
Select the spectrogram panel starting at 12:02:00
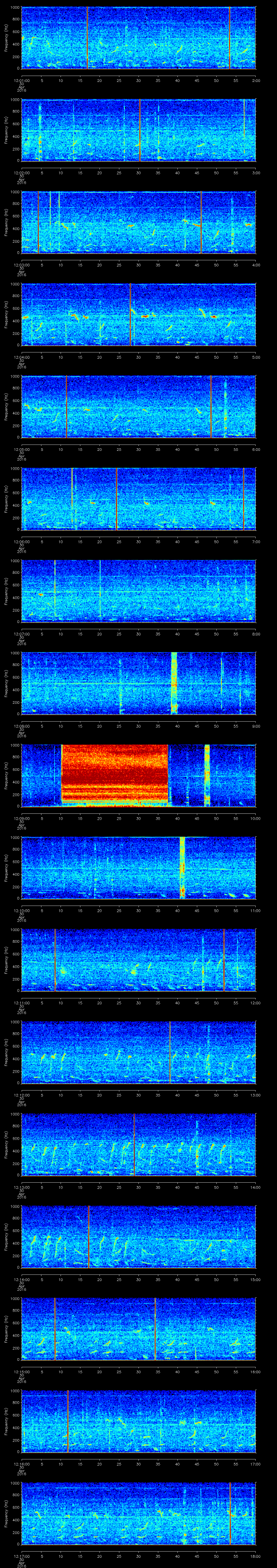tap(139, 130)
